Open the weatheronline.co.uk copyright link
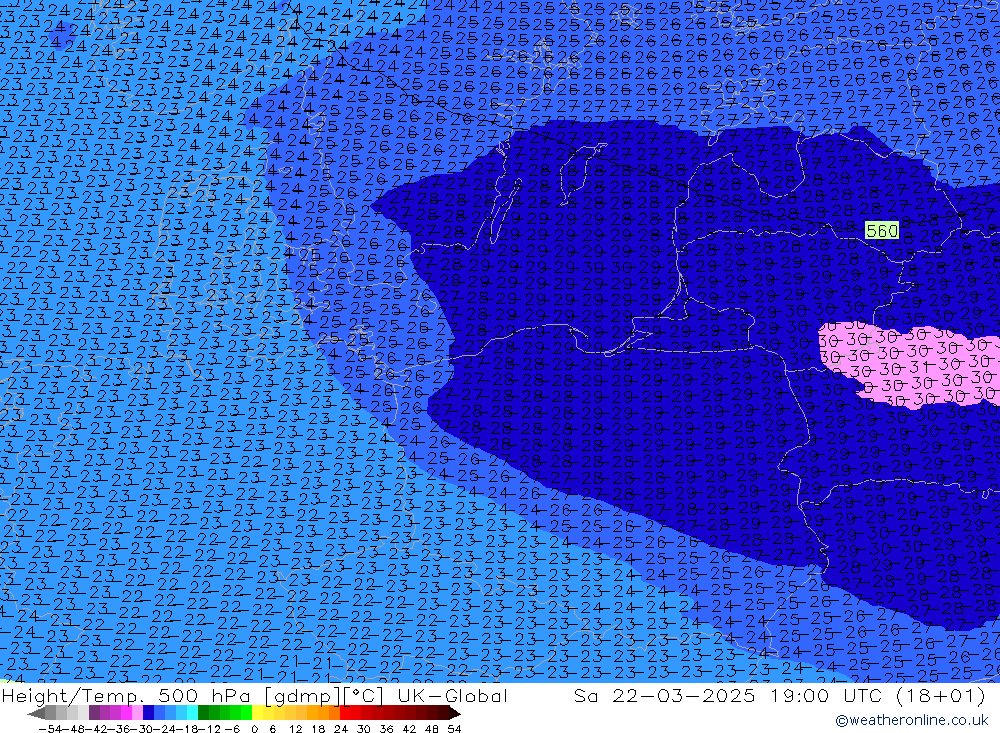The width and height of the screenshot is (1000, 733). click(x=911, y=720)
